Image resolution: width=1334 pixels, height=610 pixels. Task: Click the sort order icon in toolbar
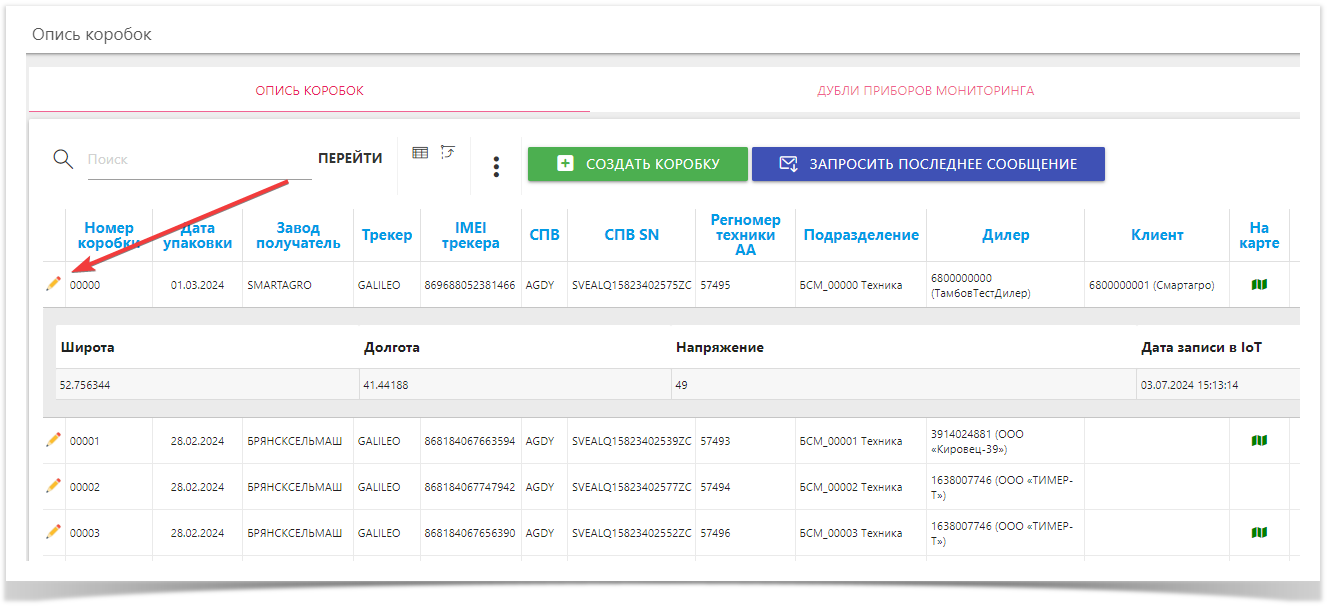tap(448, 152)
